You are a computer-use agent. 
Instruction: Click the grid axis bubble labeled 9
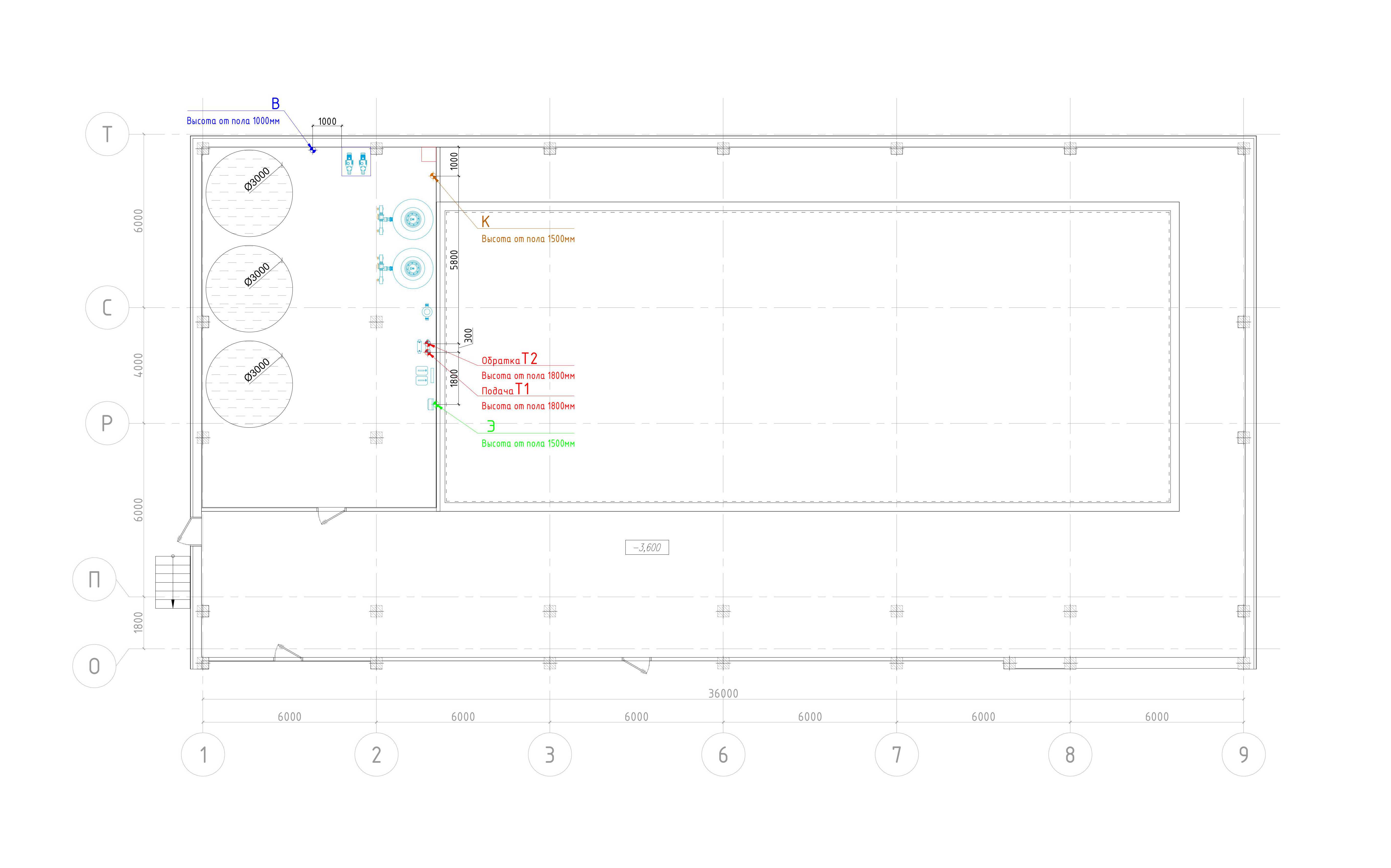[x=1243, y=754]
